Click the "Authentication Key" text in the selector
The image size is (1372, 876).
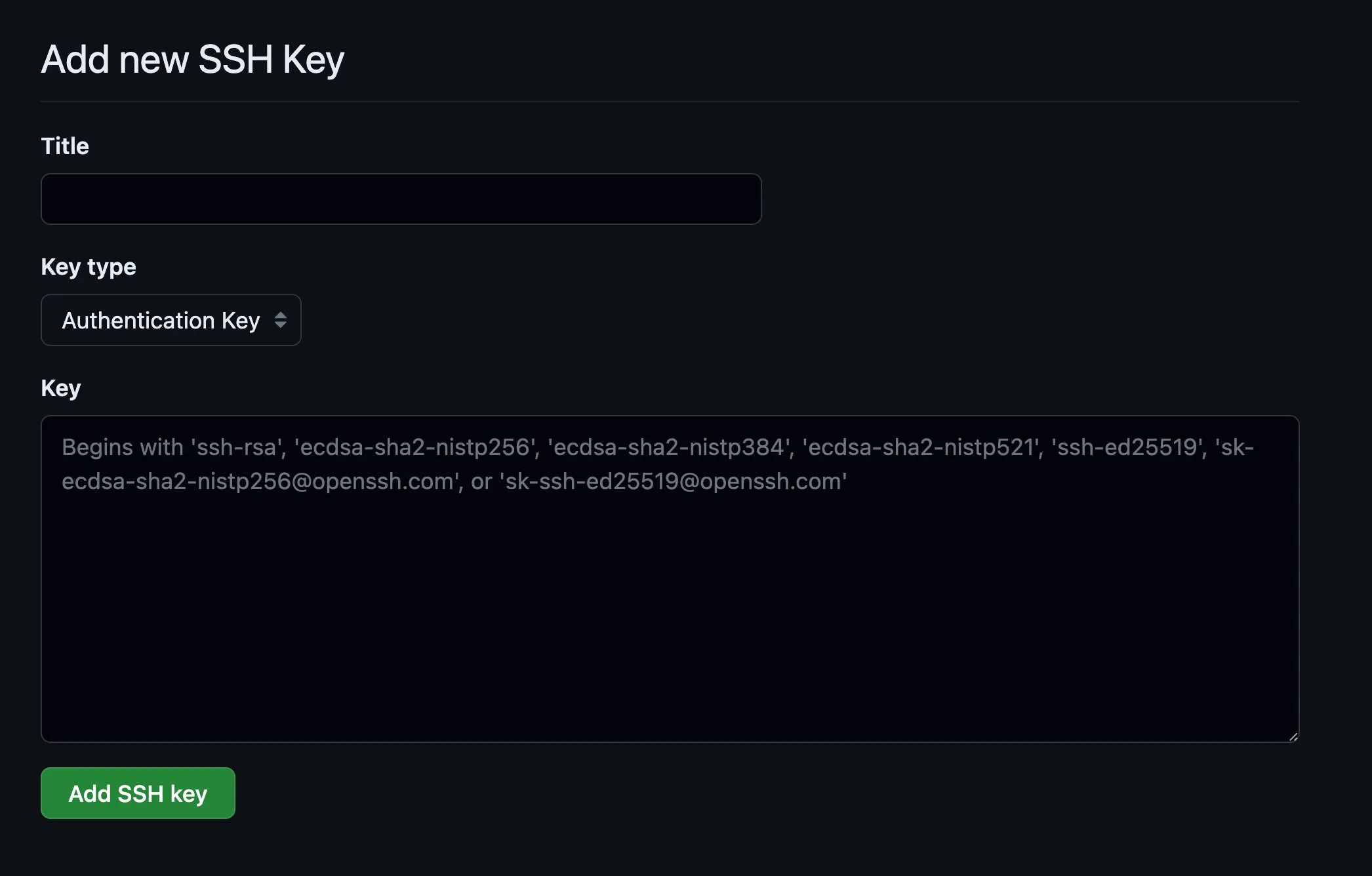(161, 321)
